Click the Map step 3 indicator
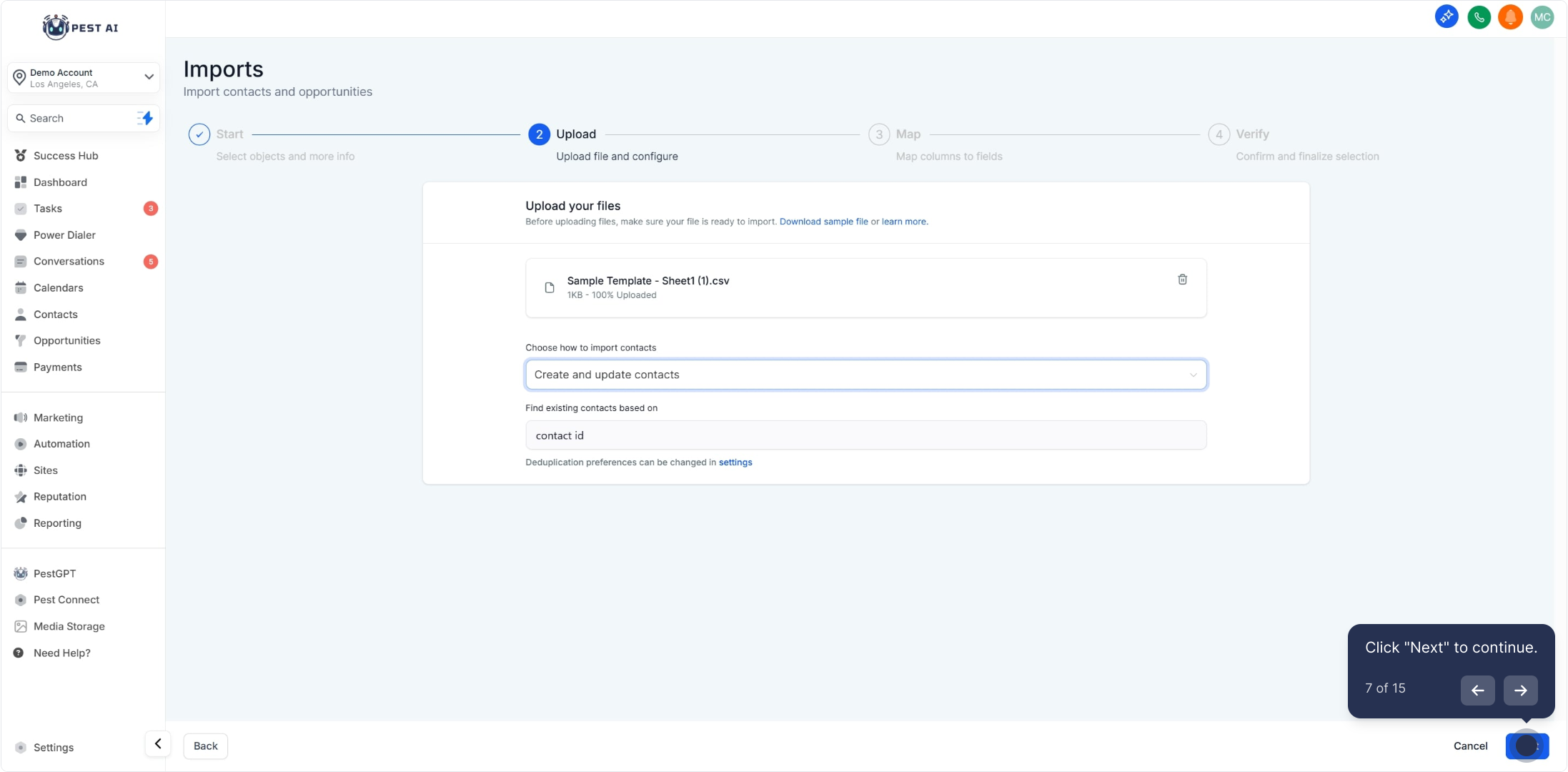Screen dimensions: 1568x772 coord(879,134)
